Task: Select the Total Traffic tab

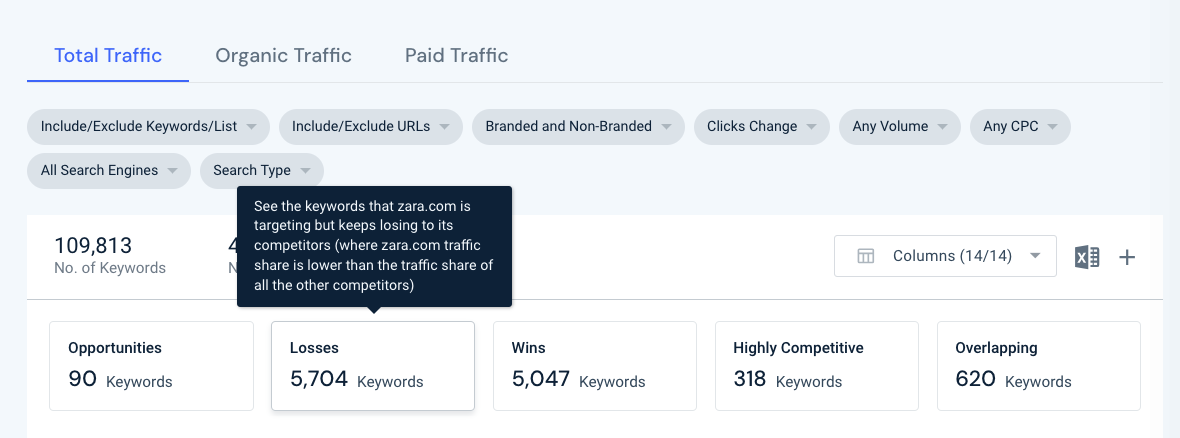Action: click(x=108, y=56)
